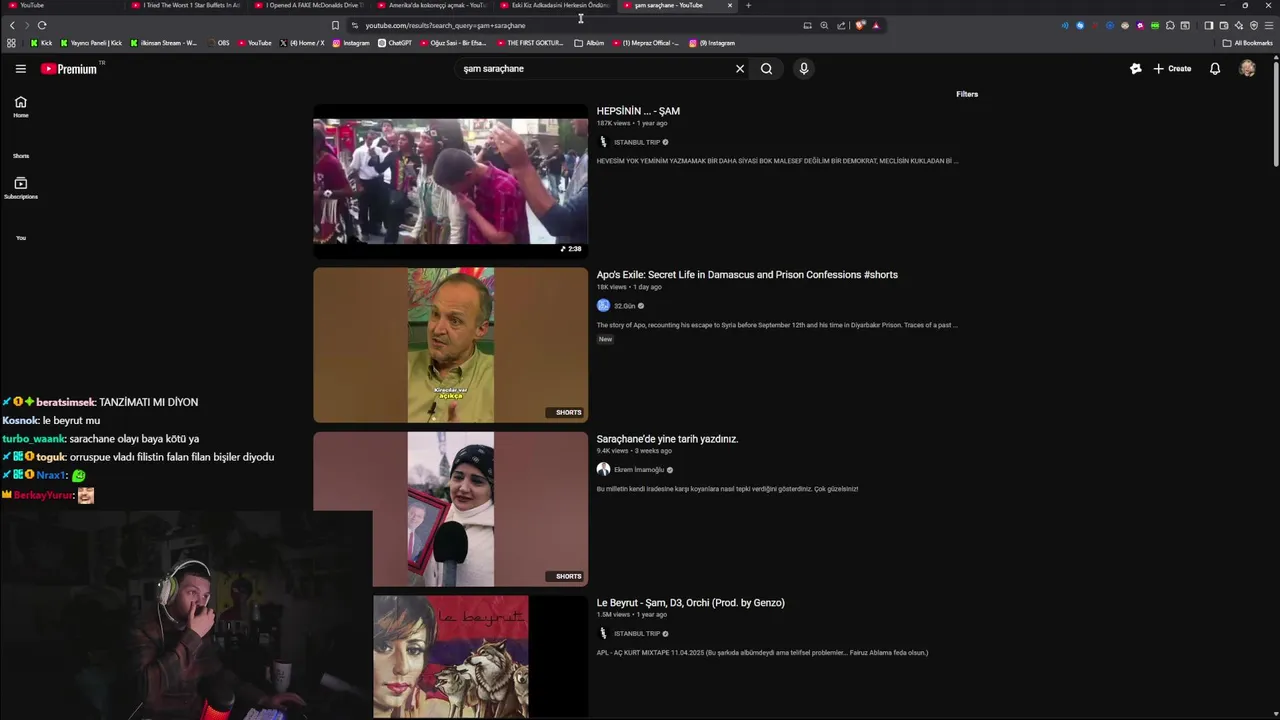Open the icon left of Create

1135,69
